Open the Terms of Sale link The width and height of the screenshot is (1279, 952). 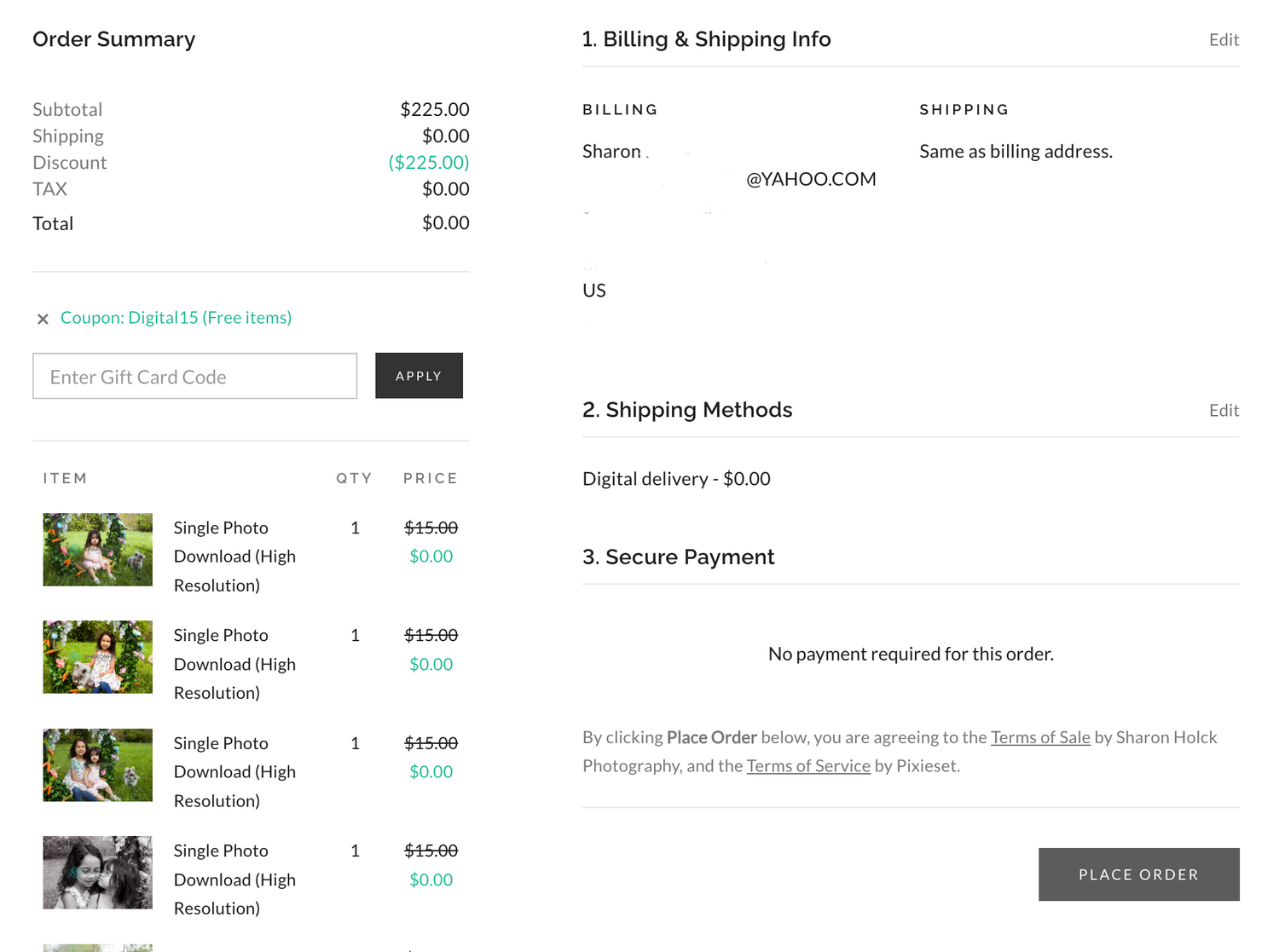tap(1040, 737)
